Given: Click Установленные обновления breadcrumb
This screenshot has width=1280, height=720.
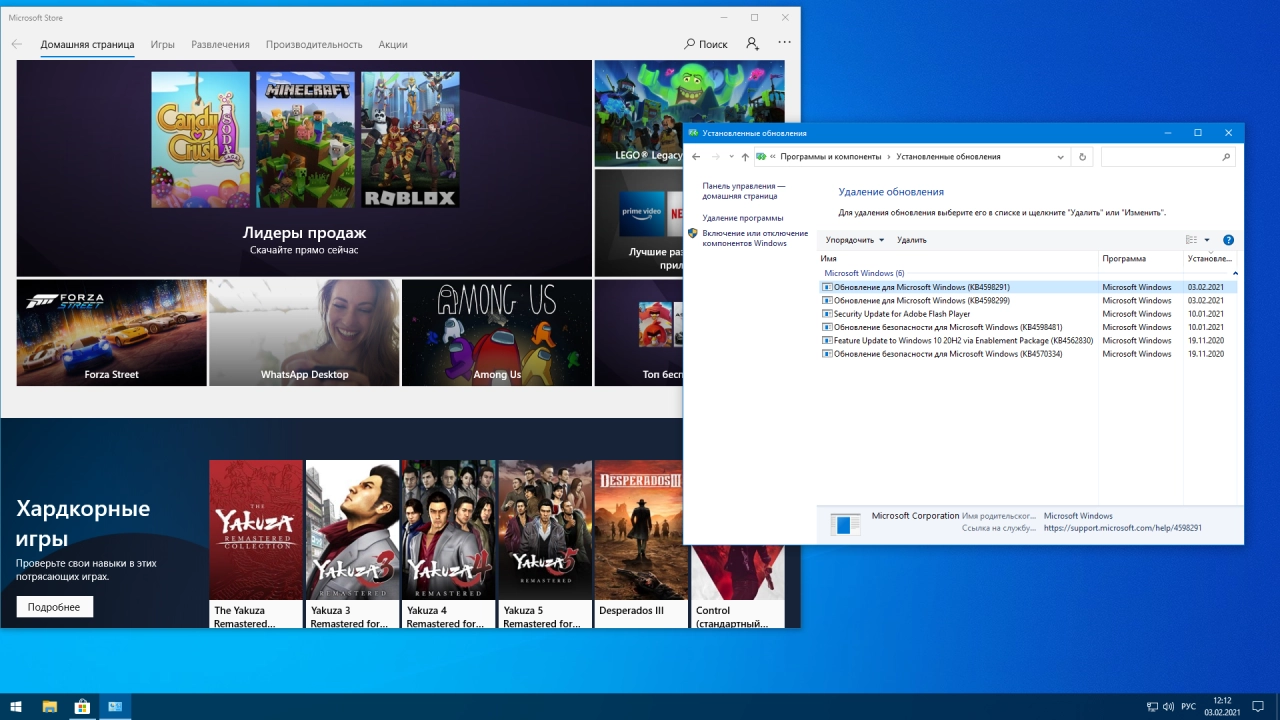Looking at the screenshot, I should coord(948,157).
